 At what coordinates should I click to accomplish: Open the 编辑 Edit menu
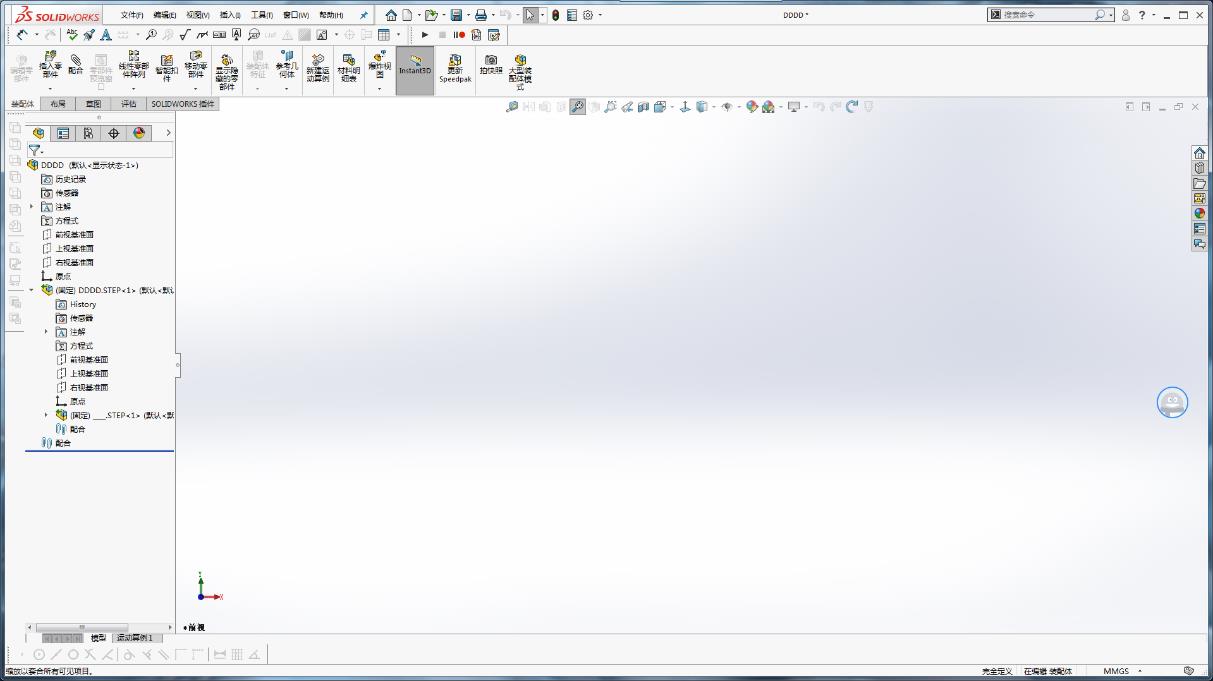point(165,15)
